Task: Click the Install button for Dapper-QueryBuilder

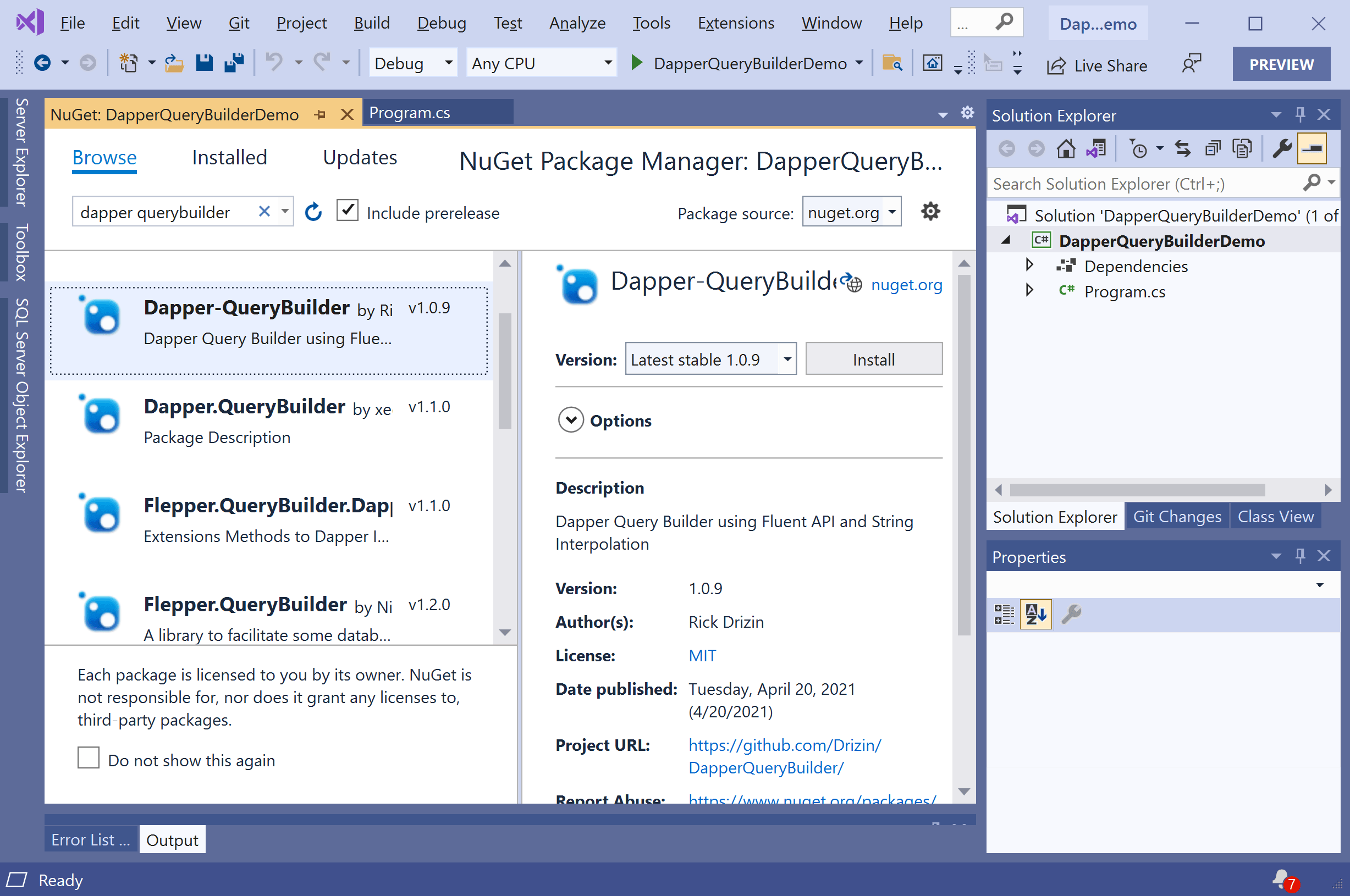Action: (x=873, y=359)
